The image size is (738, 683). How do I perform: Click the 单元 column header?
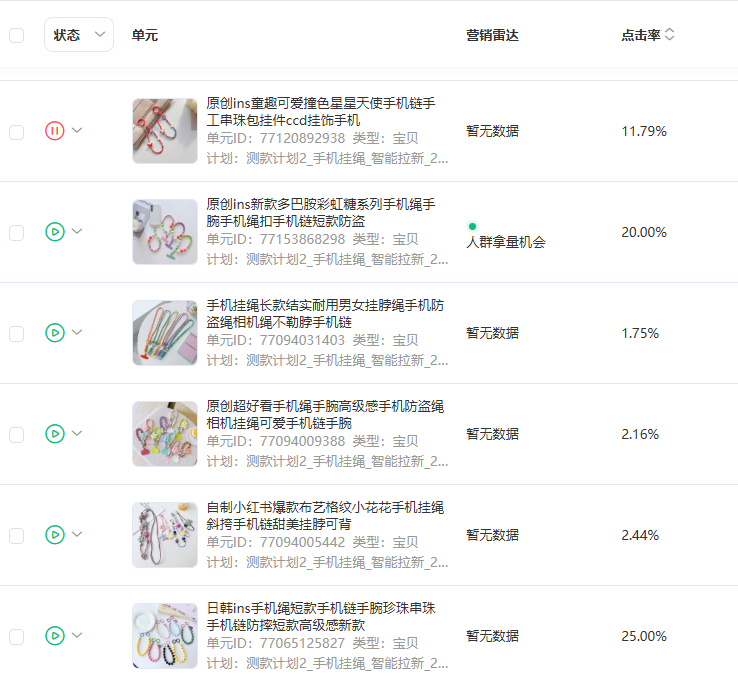click(x=144, y=35)
